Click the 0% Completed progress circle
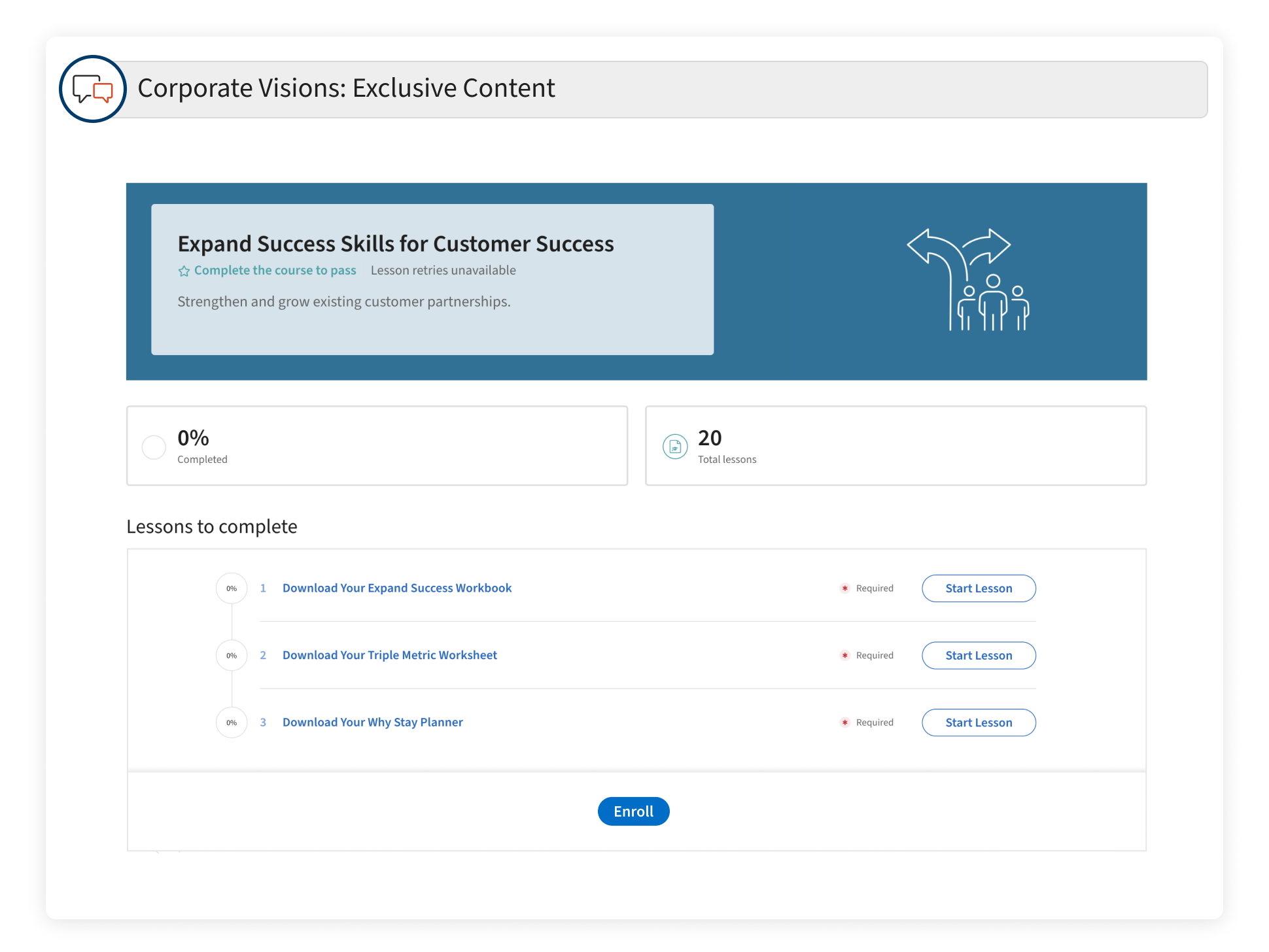The image size is (1269, 952). point(154,447)
